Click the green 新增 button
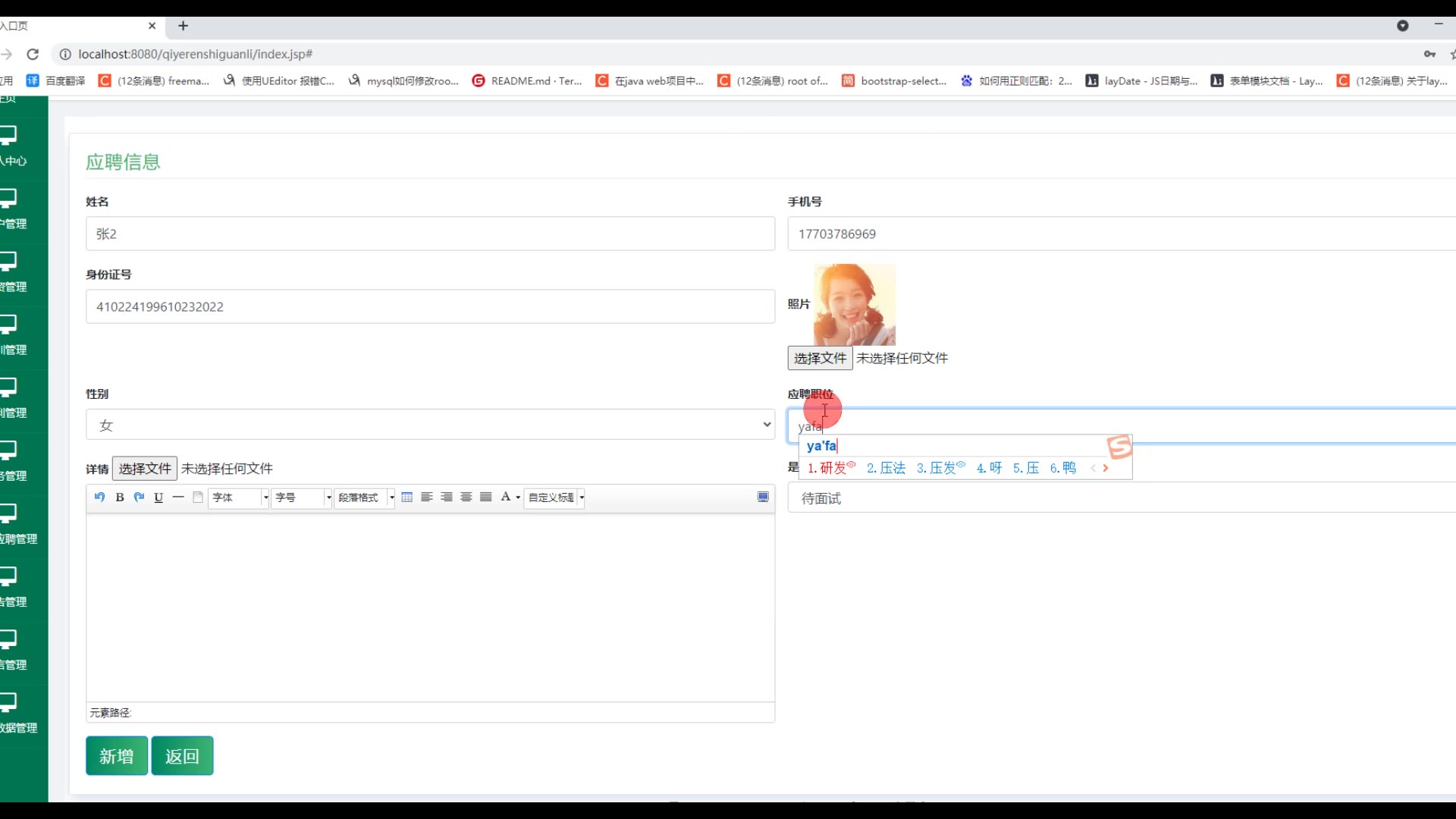The height and width of the screenshot is (819, 1456). pos(116,756)
